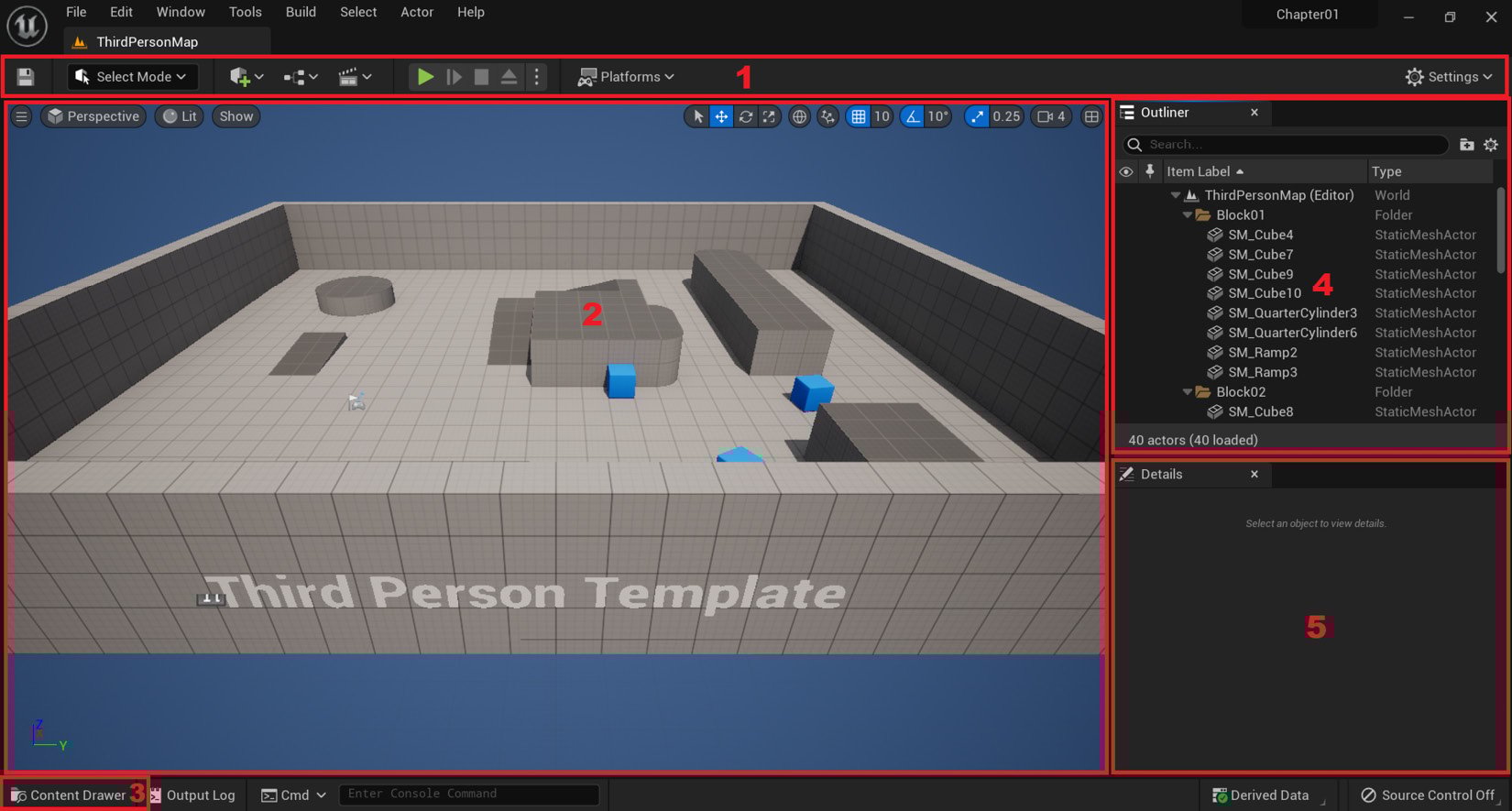Viewport: 1512px width, 811px height.
Task: Open the Perspective view mode menu
Action: pos(93,116)
